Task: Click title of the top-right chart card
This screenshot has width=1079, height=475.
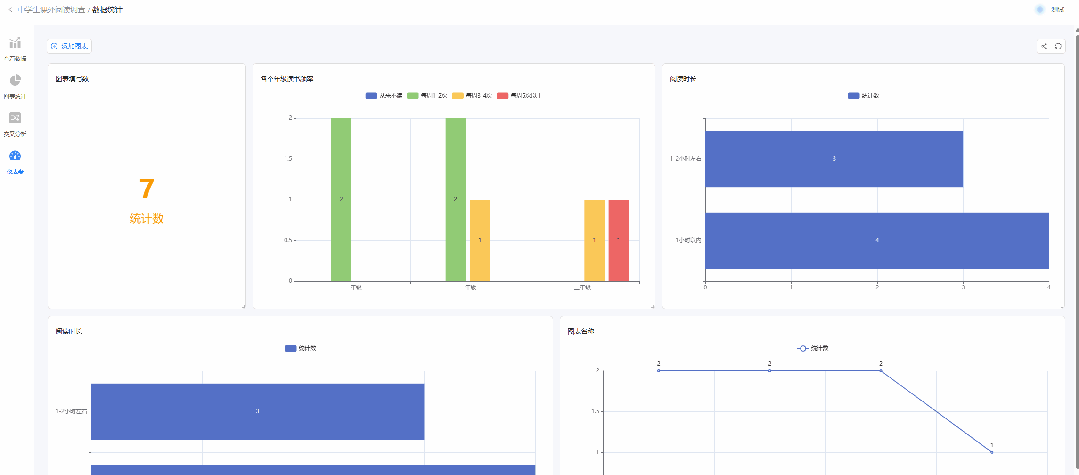Action: (682, 79)
